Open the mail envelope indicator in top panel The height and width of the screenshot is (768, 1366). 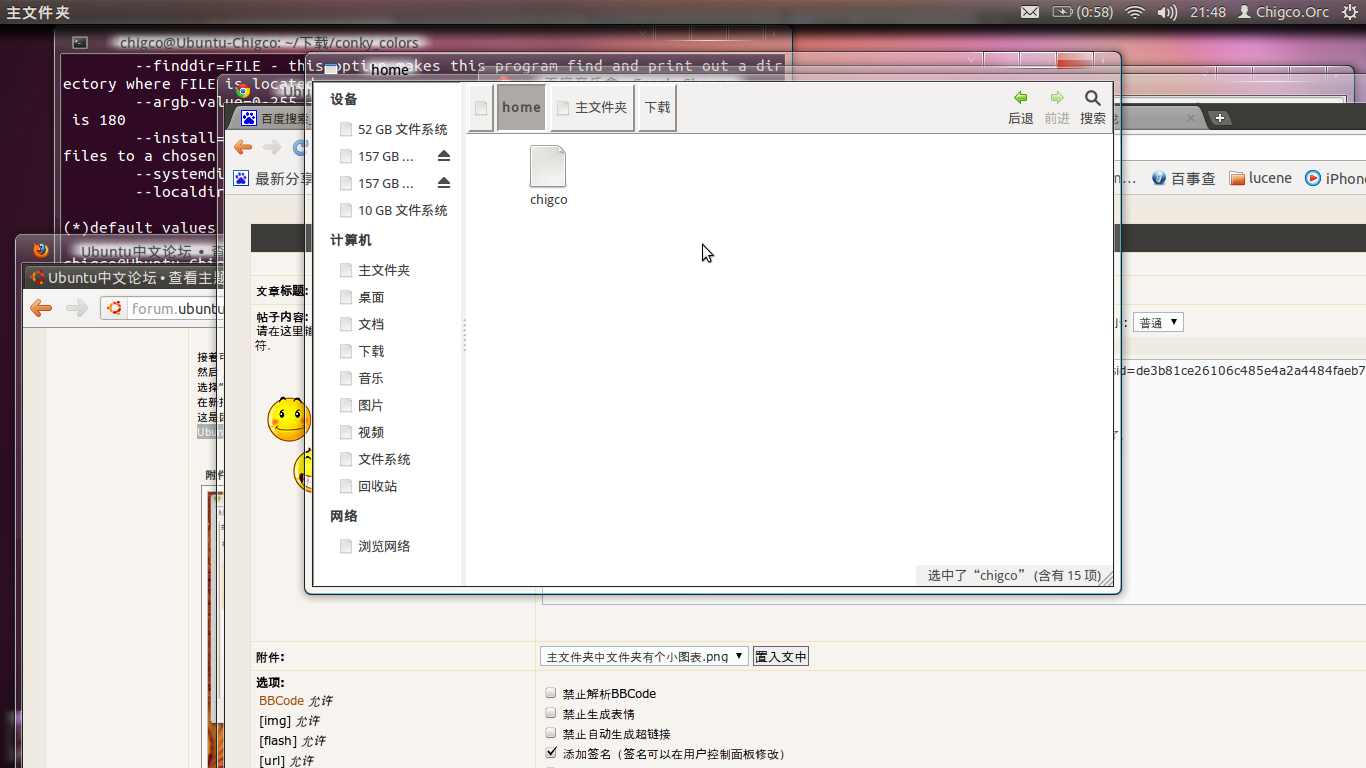click(1029, 12)
